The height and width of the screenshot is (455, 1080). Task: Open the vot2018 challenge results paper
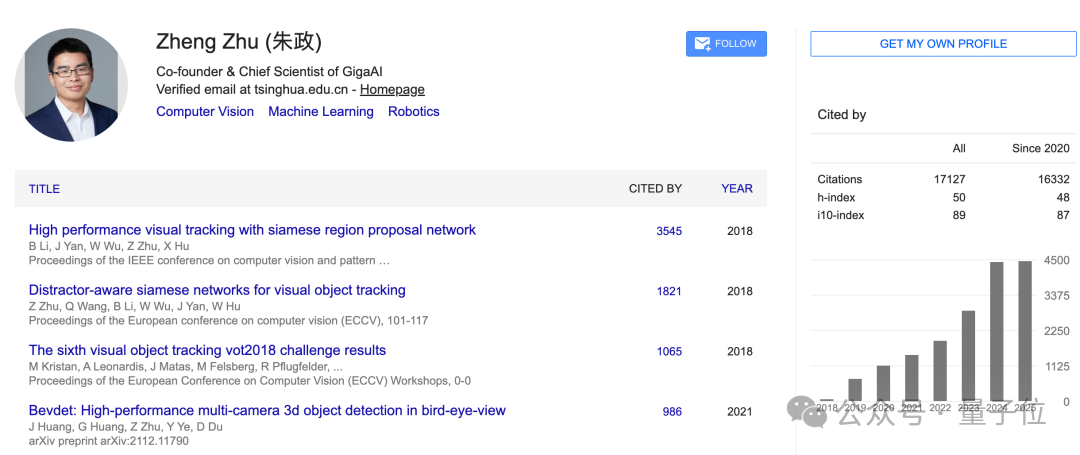pos(207,350)
